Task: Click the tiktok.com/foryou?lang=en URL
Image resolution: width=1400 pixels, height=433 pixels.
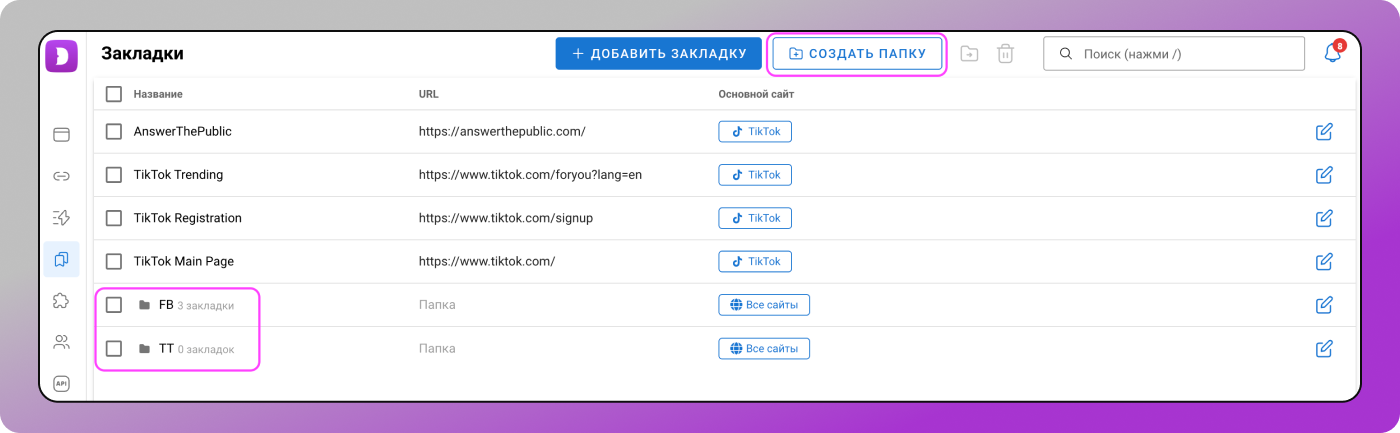Action: click(x=530, y=175)
